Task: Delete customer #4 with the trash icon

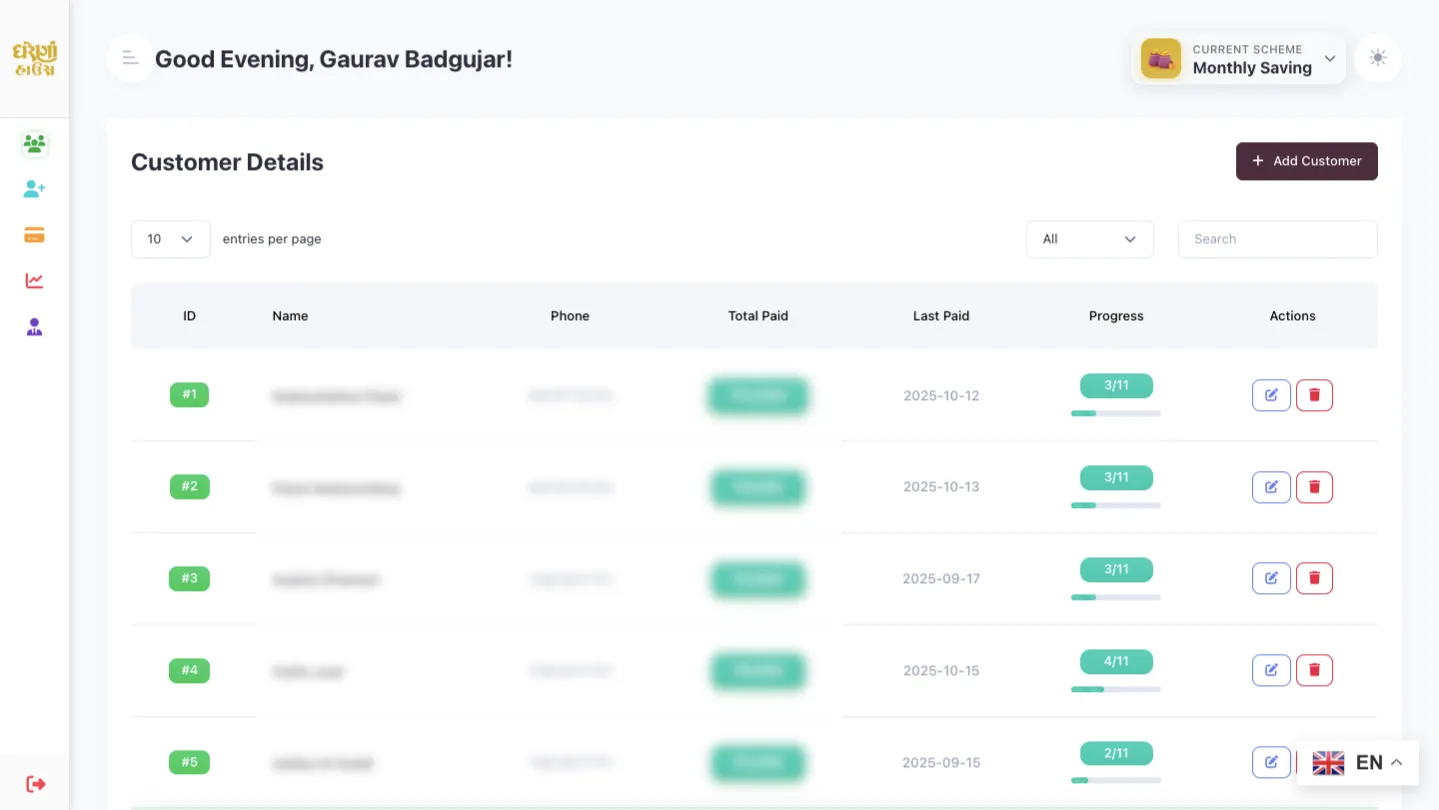Action: pyautogui.click(x=1314, y=670)
